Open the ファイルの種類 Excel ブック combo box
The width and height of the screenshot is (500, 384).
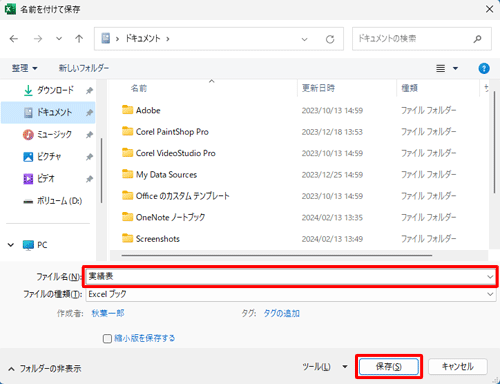pos(291,294)
